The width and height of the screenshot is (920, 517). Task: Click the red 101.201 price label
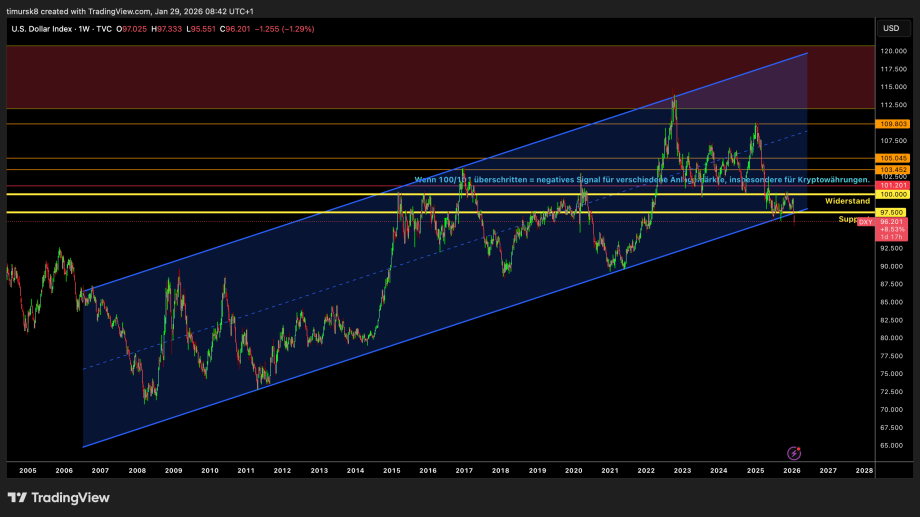coord(891,186)
